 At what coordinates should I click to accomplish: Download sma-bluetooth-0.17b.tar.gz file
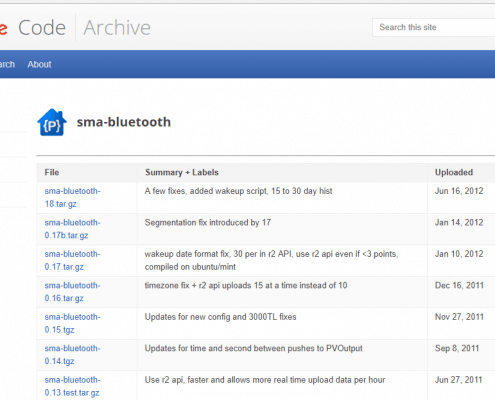(x=72, y=229)
